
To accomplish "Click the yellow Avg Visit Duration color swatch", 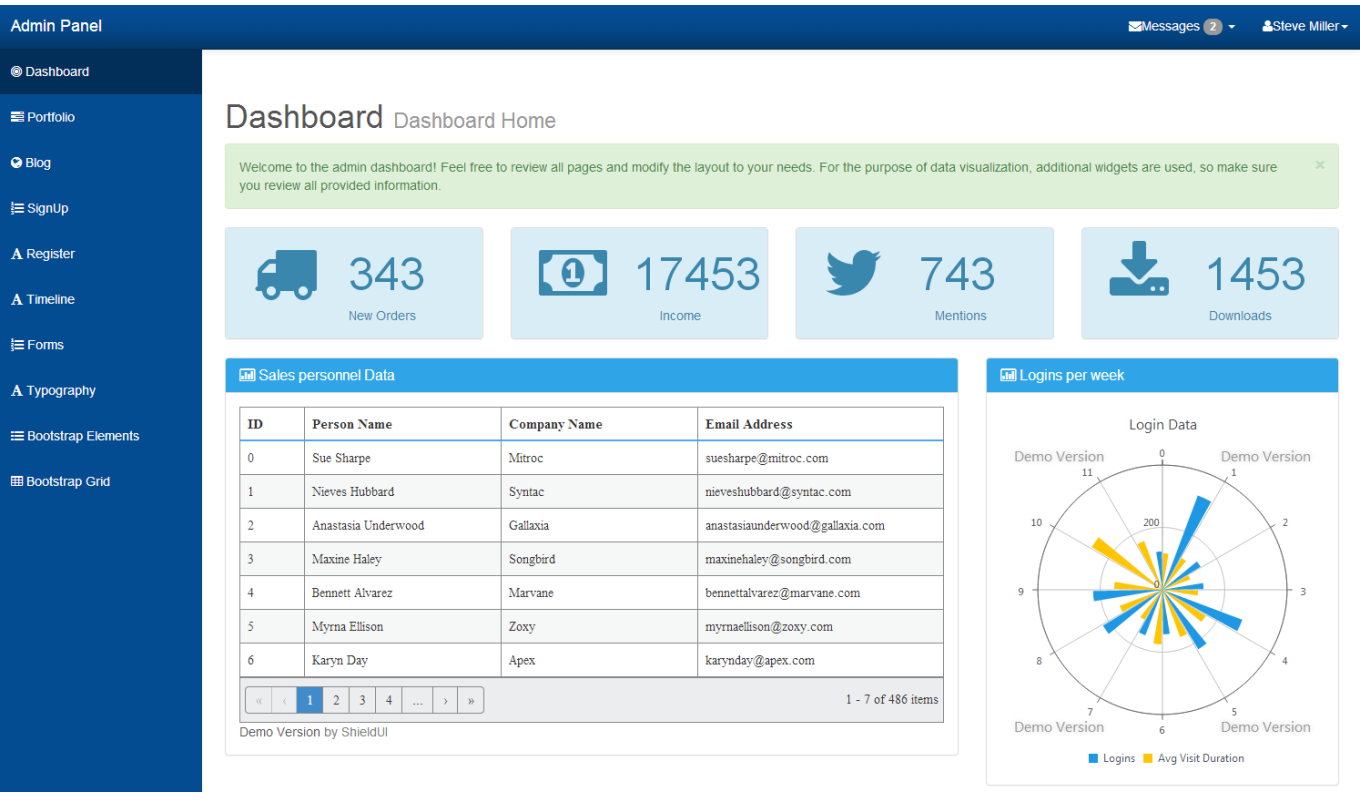I will coord(1148,758).
